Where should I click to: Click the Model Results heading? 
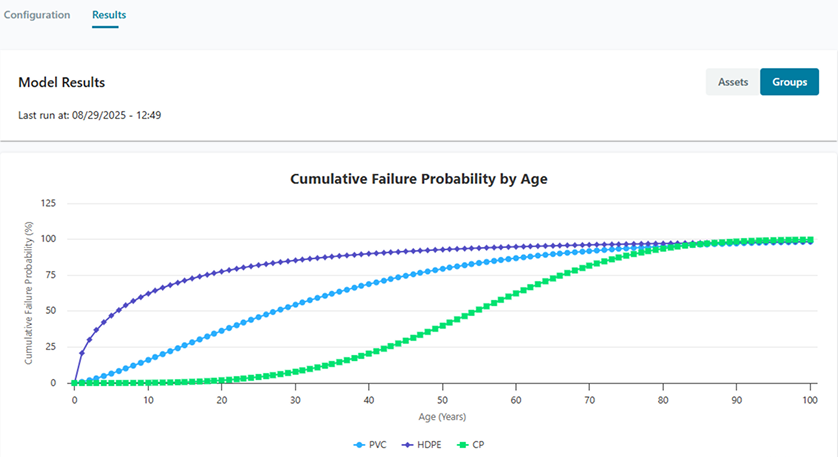click(62, 82)
